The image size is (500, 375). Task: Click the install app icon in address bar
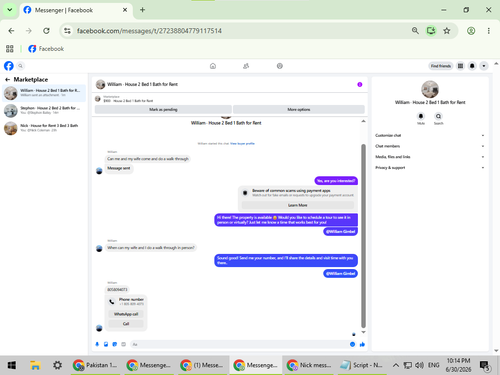431,31
